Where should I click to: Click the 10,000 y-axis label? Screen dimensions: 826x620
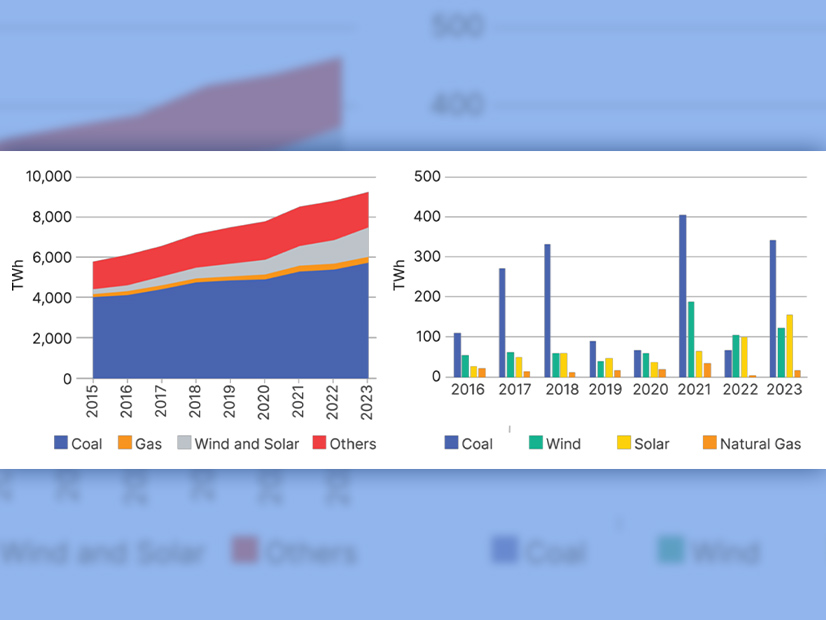click(x=47, y=177)
